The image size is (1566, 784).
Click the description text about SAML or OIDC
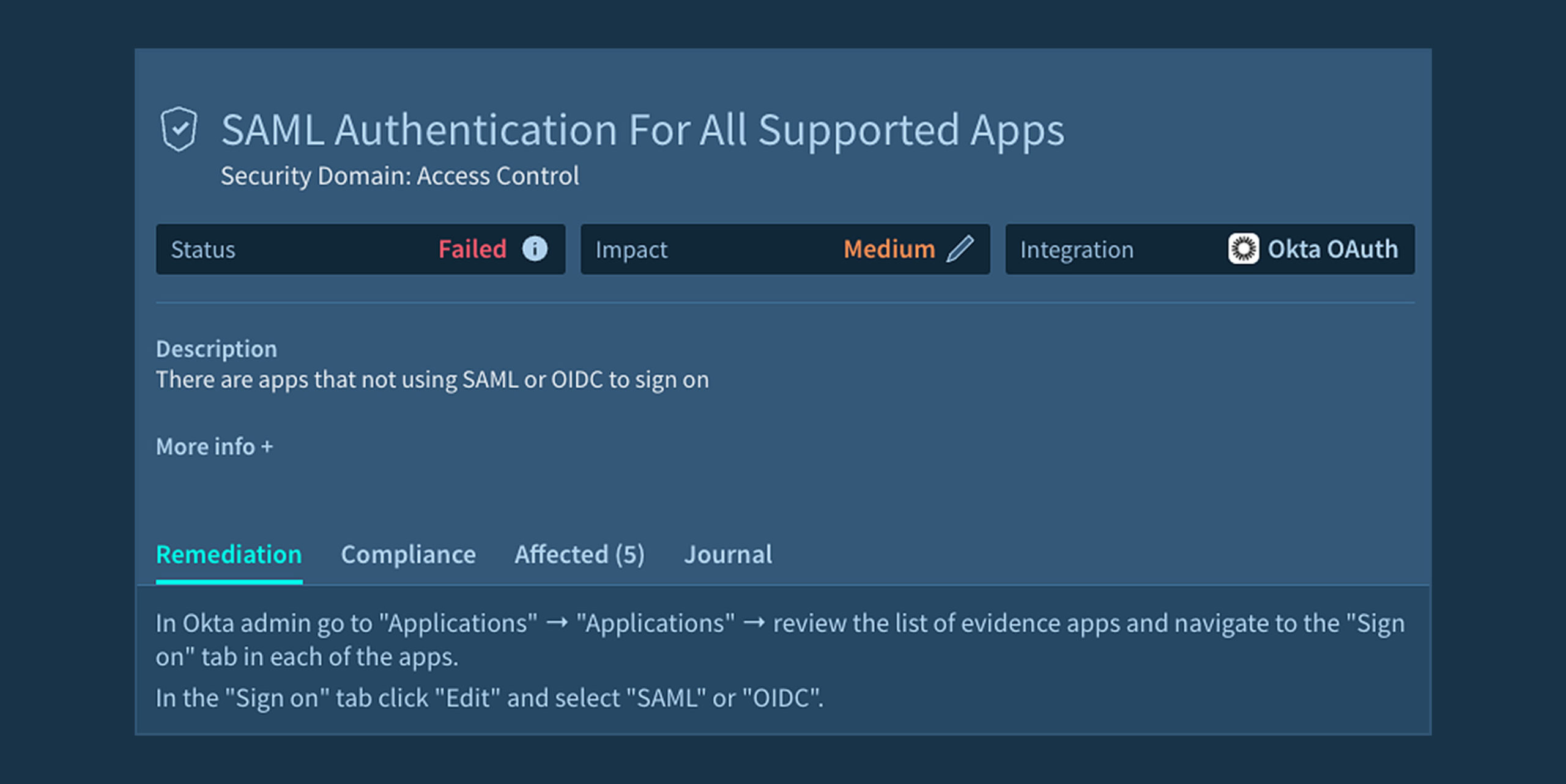432,380
